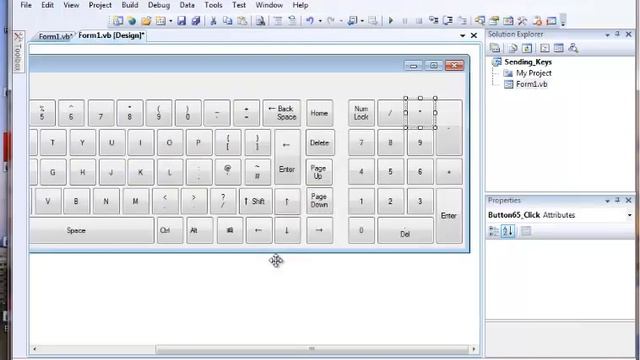Screen dimensions: 640x360
Task: Open the Add New Item dropdown arrow
Action: click(x=171, y=21)
